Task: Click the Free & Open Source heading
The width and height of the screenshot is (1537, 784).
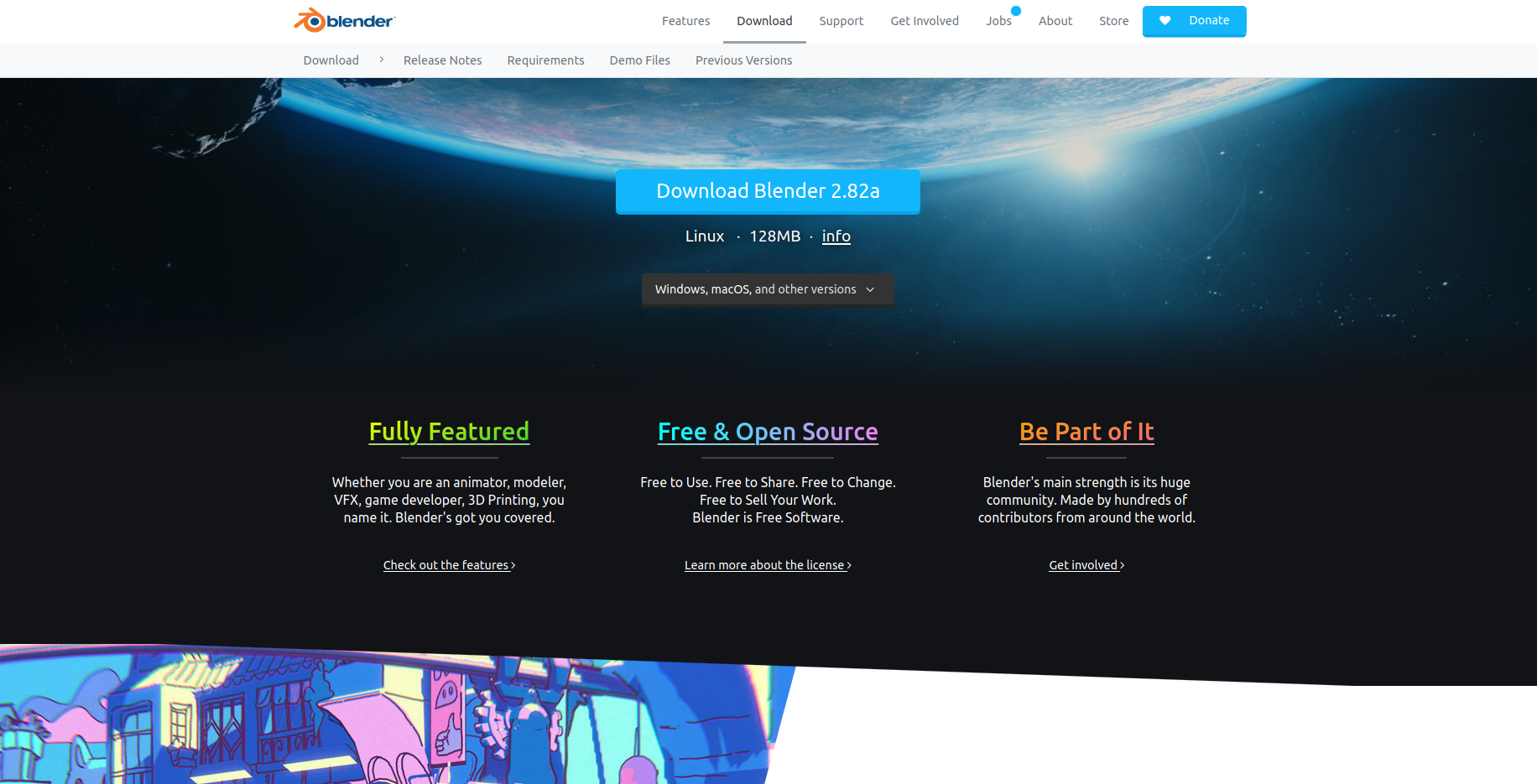Action: click(x=768, y=432)
